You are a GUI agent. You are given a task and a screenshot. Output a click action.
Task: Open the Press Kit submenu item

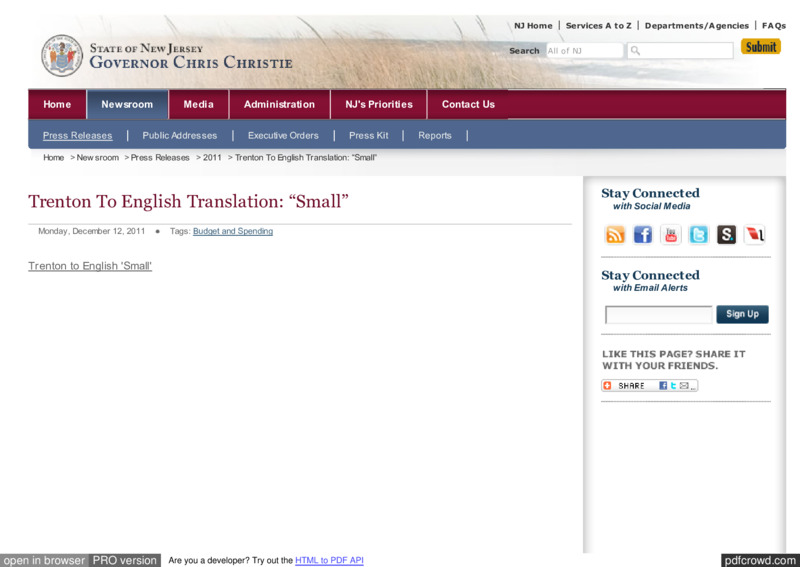368,135
